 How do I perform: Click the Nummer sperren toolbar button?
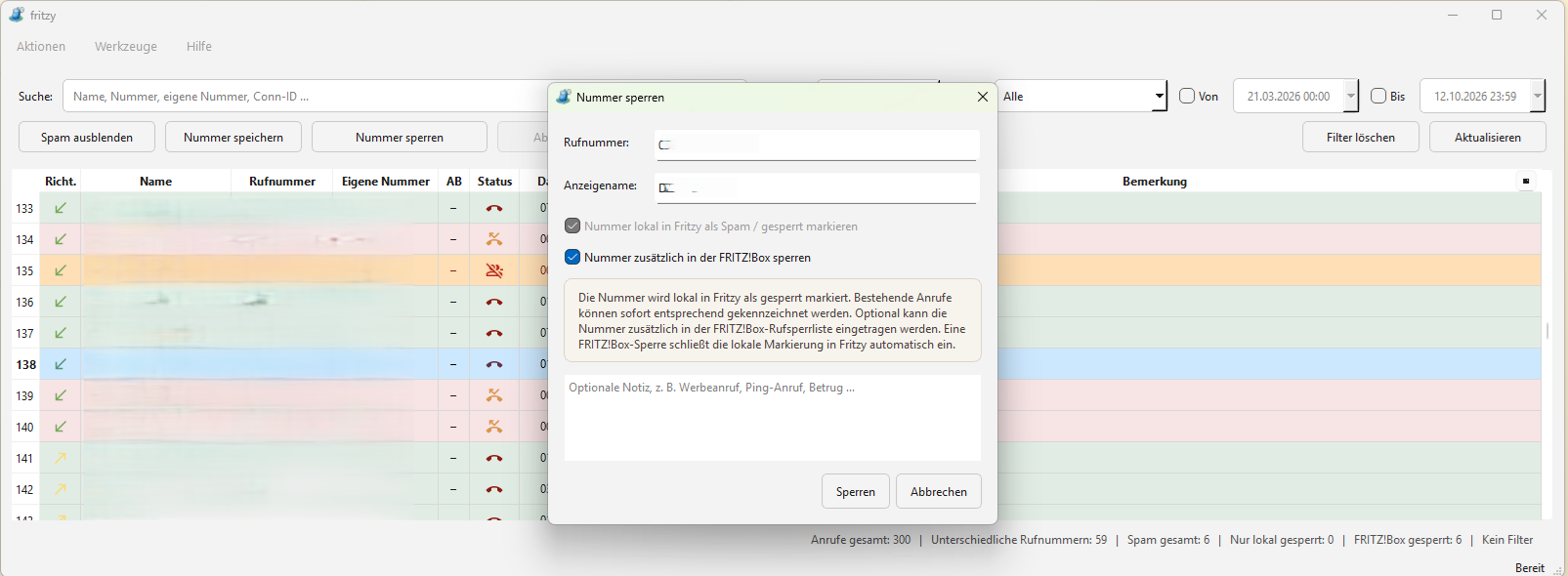point(400,137)
